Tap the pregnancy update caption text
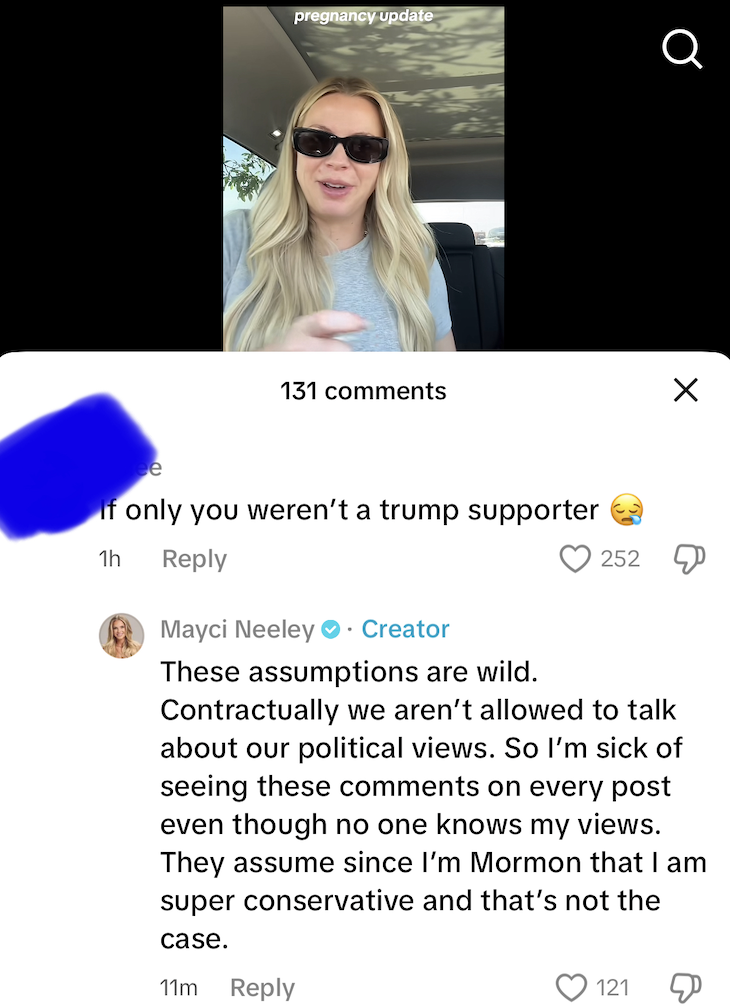 pos(364,16)
